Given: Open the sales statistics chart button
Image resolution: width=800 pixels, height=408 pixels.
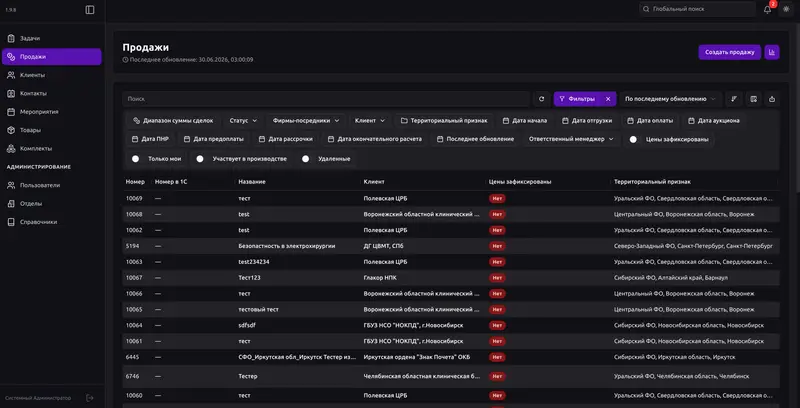Looking at the screenshot, I should [772, 52].
